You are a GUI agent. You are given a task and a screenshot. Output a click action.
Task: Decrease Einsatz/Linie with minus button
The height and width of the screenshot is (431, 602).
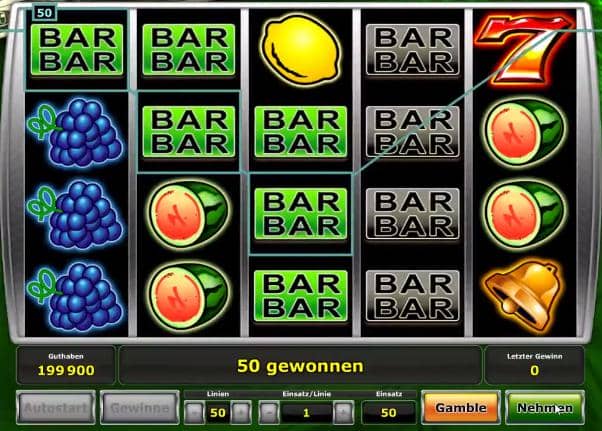coord(268,413)
